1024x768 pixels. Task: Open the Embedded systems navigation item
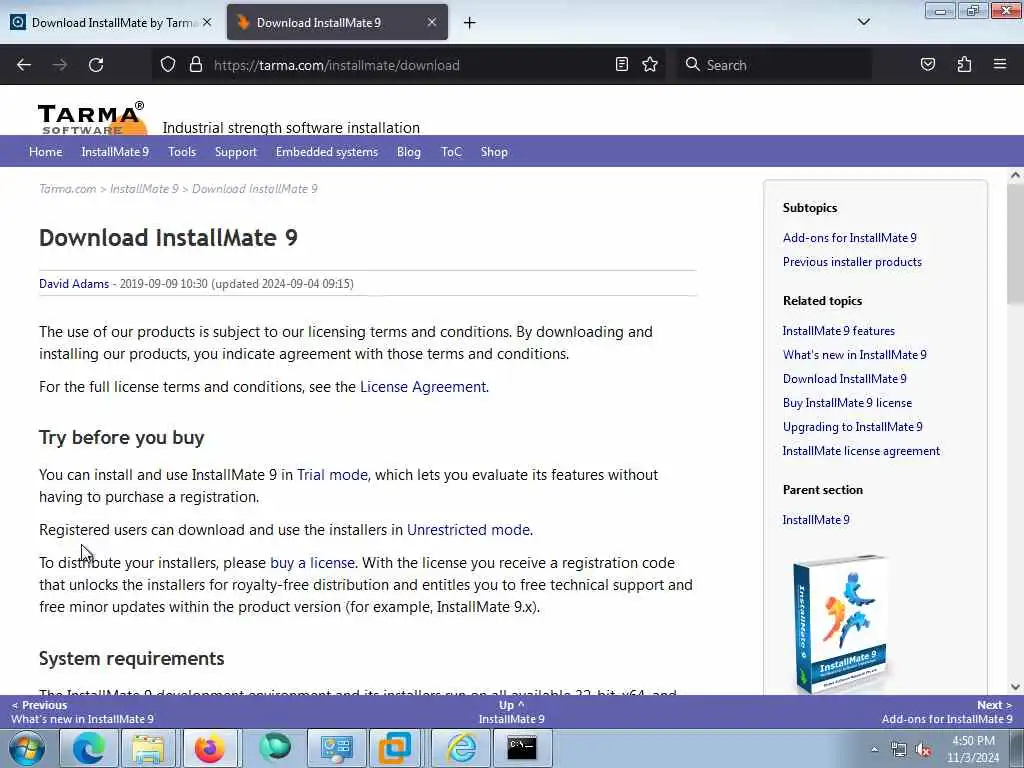[327, 152]
